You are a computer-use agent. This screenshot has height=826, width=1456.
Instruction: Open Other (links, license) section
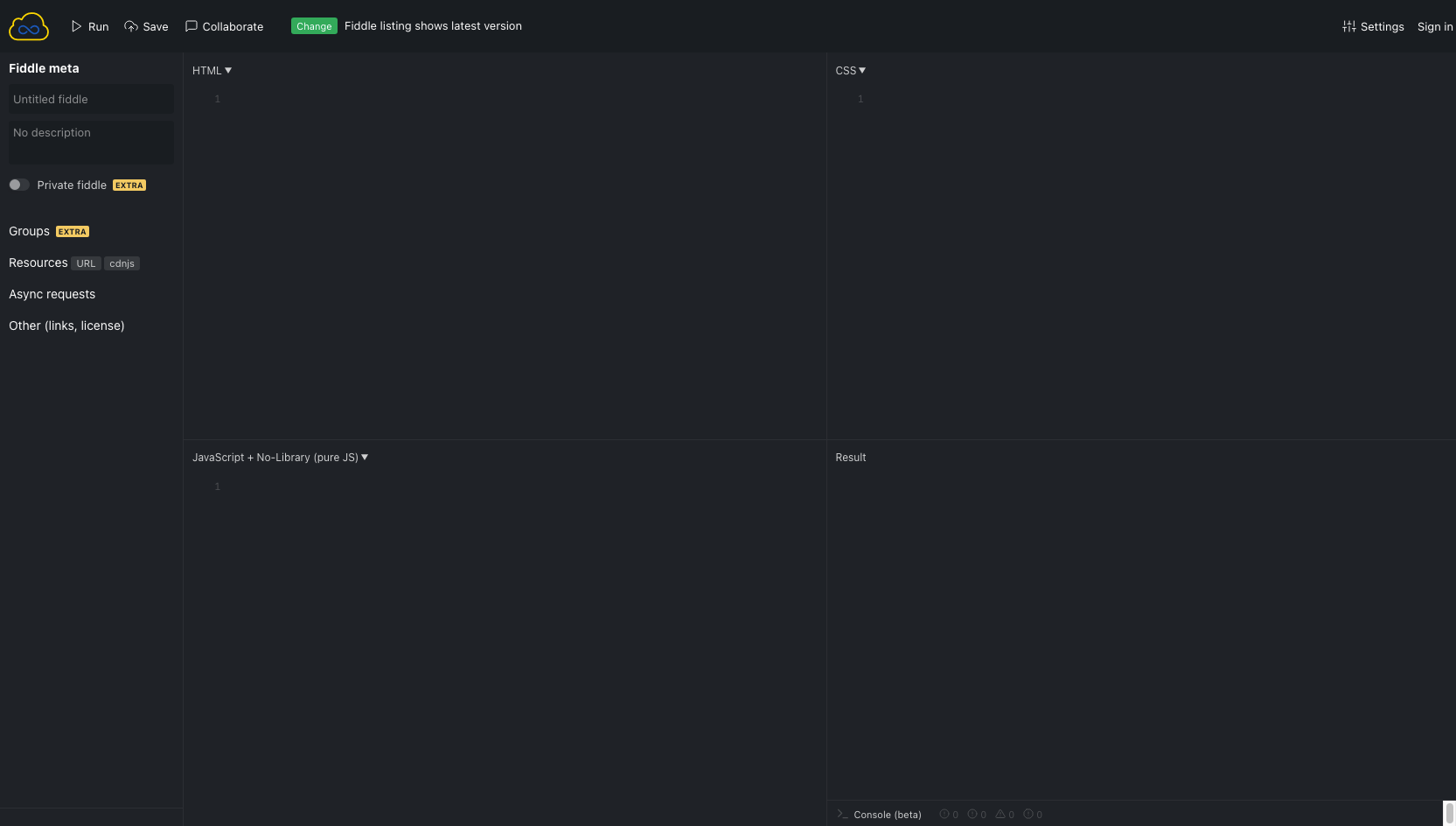66,325
